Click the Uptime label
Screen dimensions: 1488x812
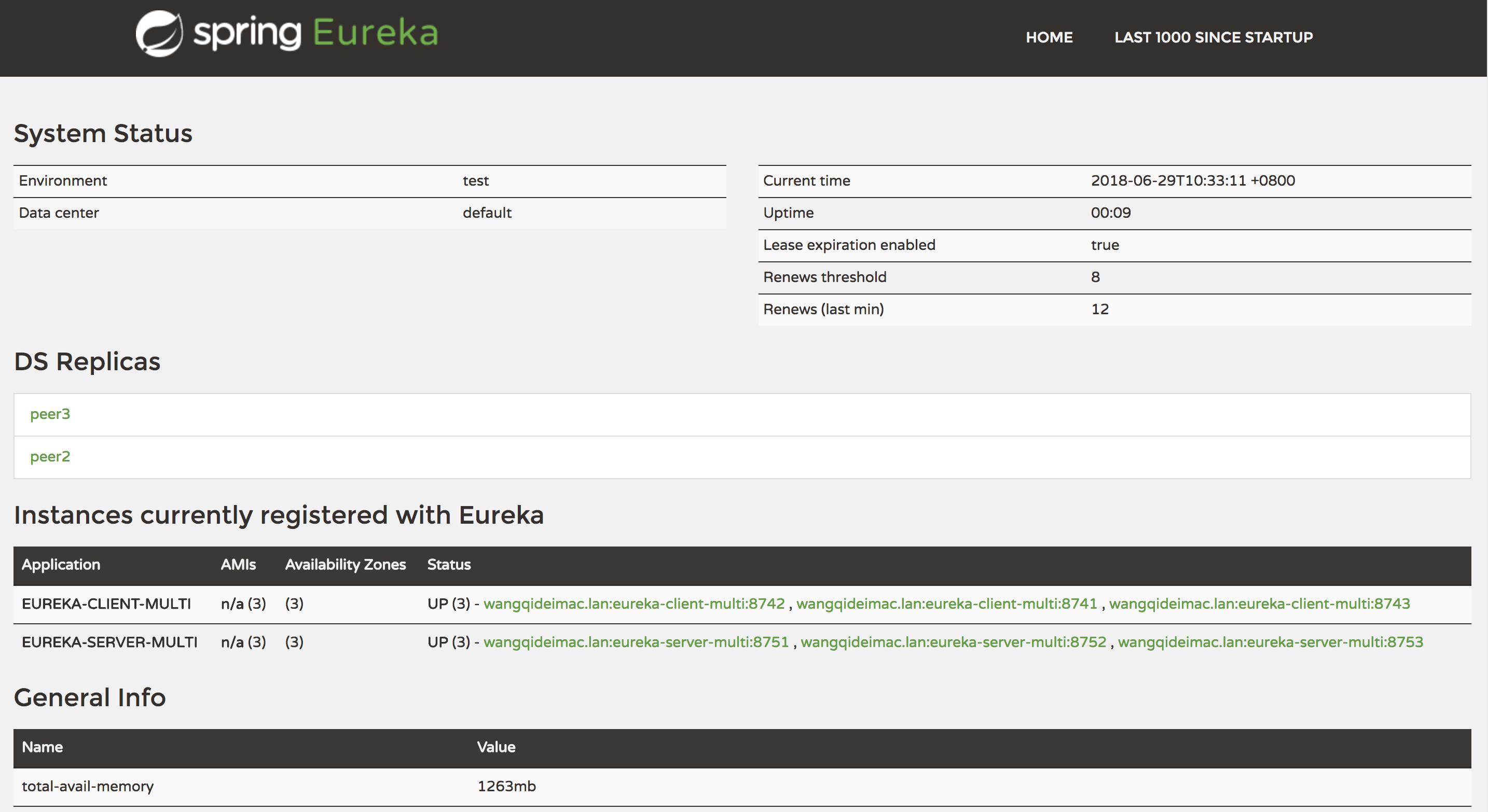pos(788,213)
